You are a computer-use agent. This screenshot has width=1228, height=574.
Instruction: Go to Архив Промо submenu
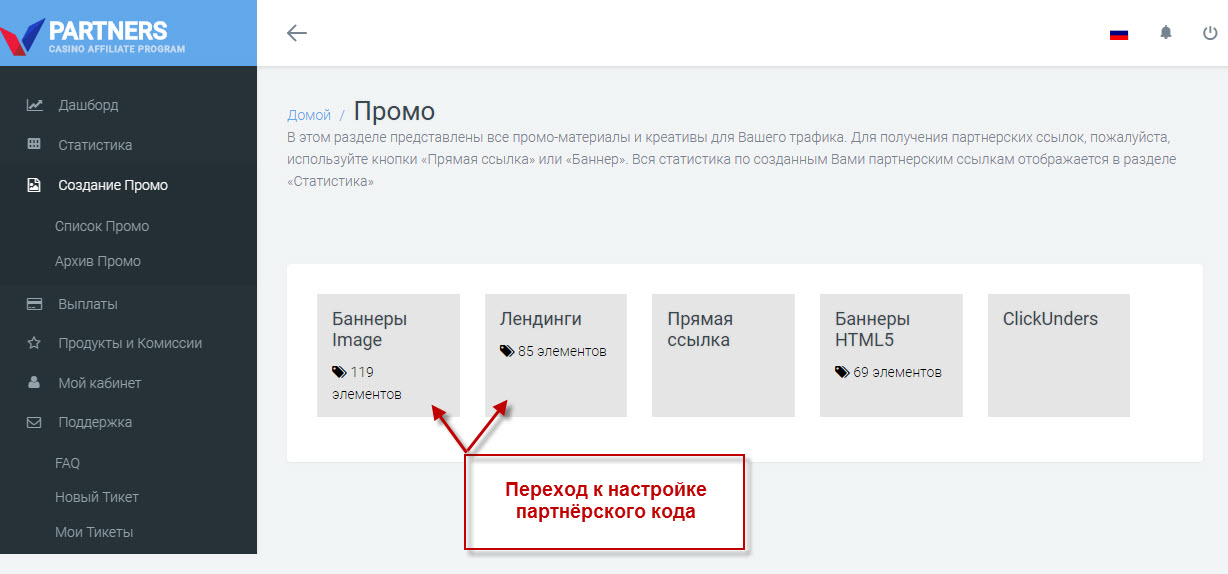[98, 261]
